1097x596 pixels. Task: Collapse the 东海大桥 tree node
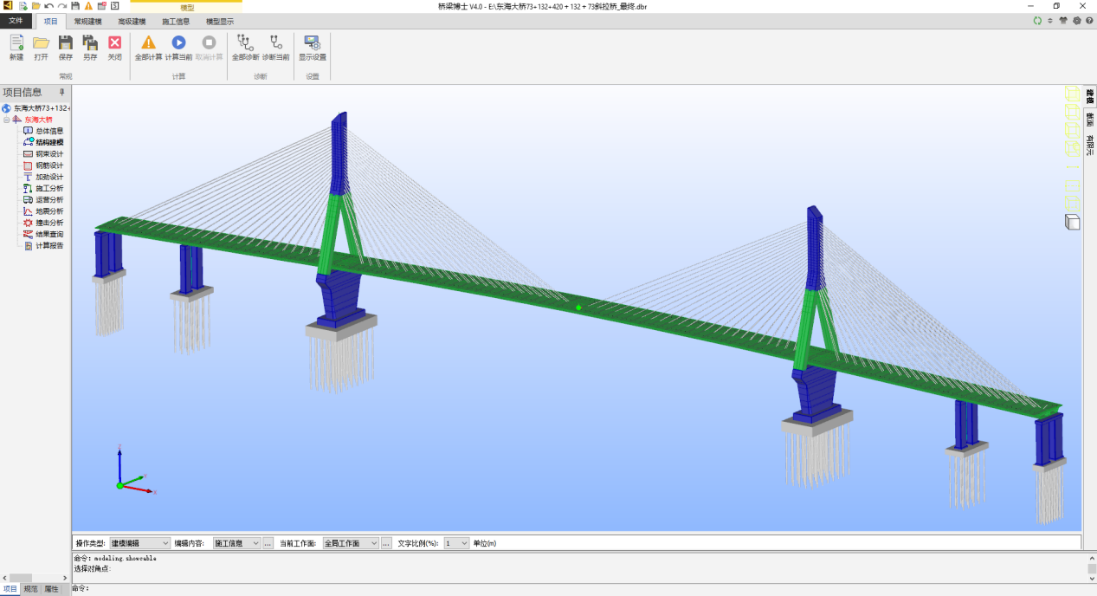[6, 120]
